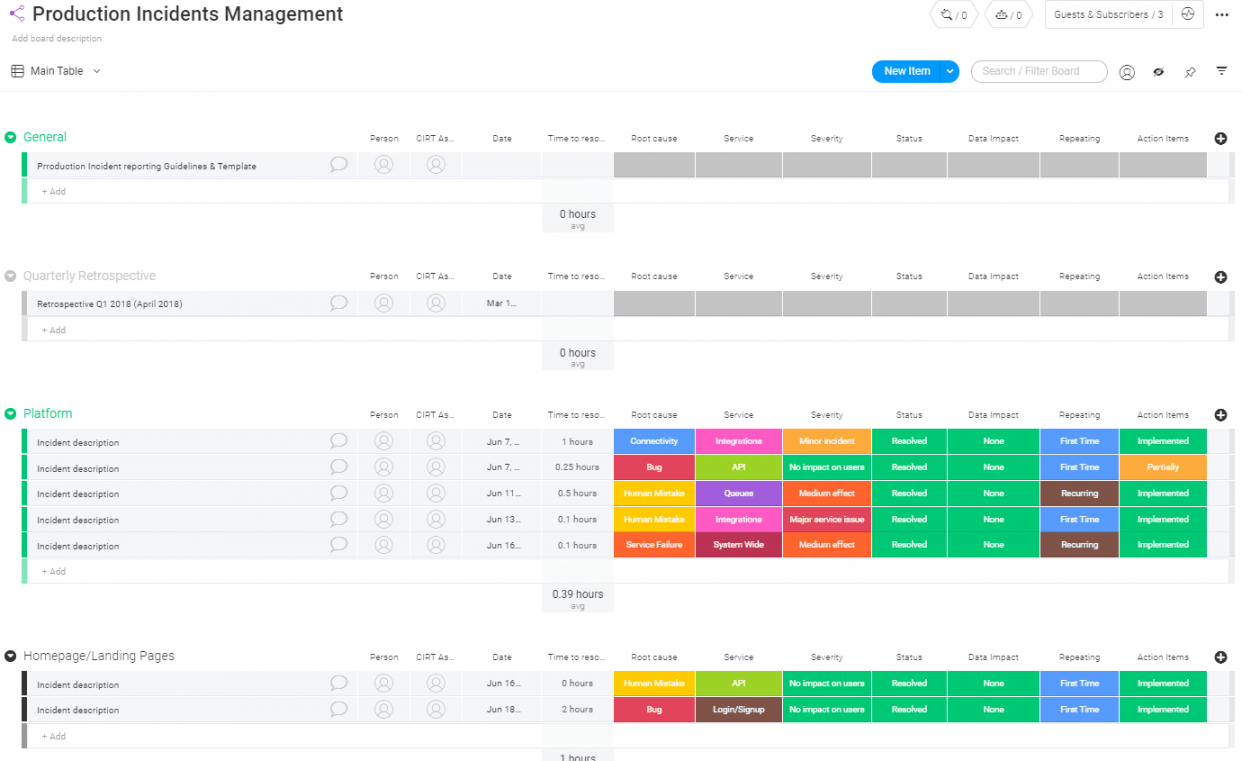Screen dimensions: 1242x761
Task: Click the System Wide service cell
Action: tap(739, 545)
